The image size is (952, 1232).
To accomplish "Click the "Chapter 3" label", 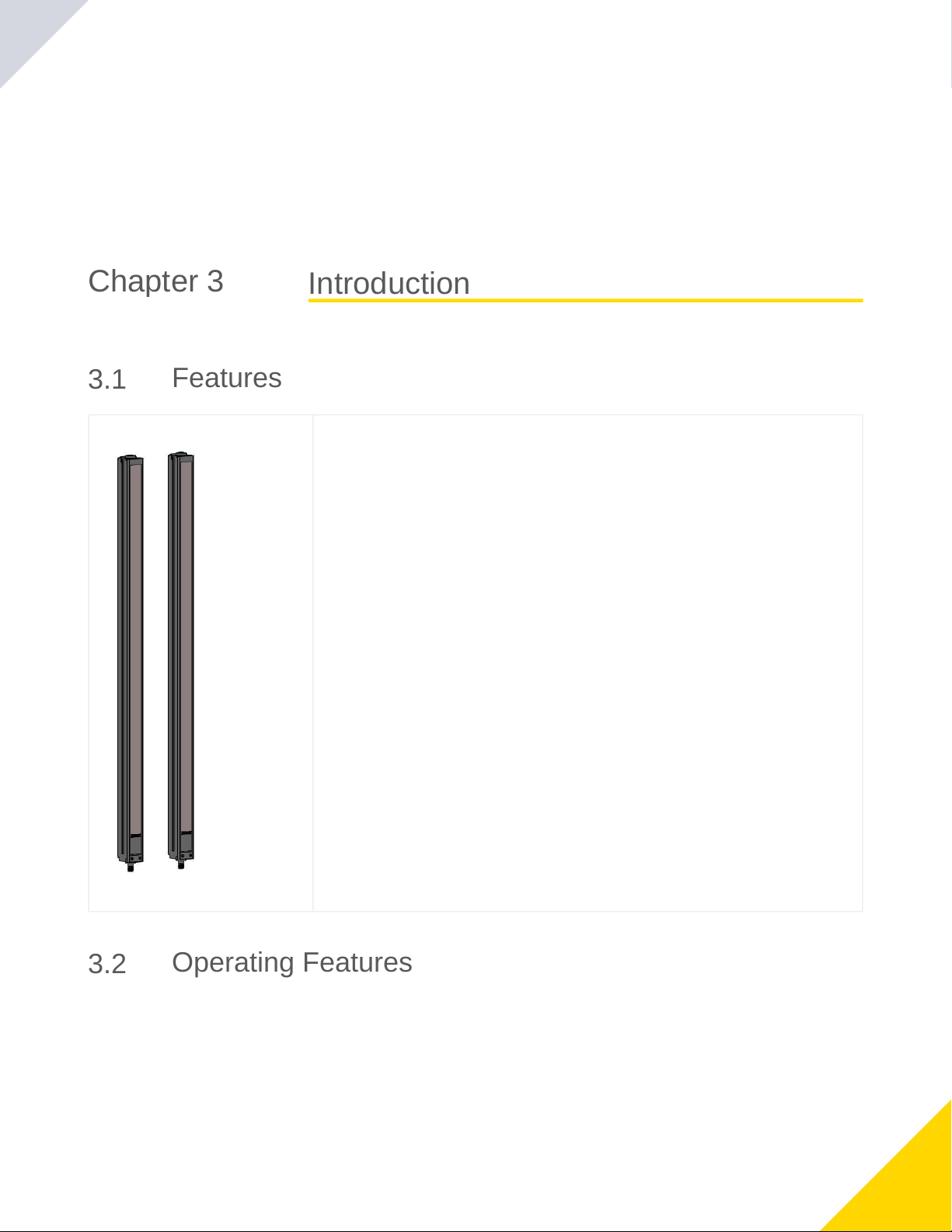I will 155,281.
